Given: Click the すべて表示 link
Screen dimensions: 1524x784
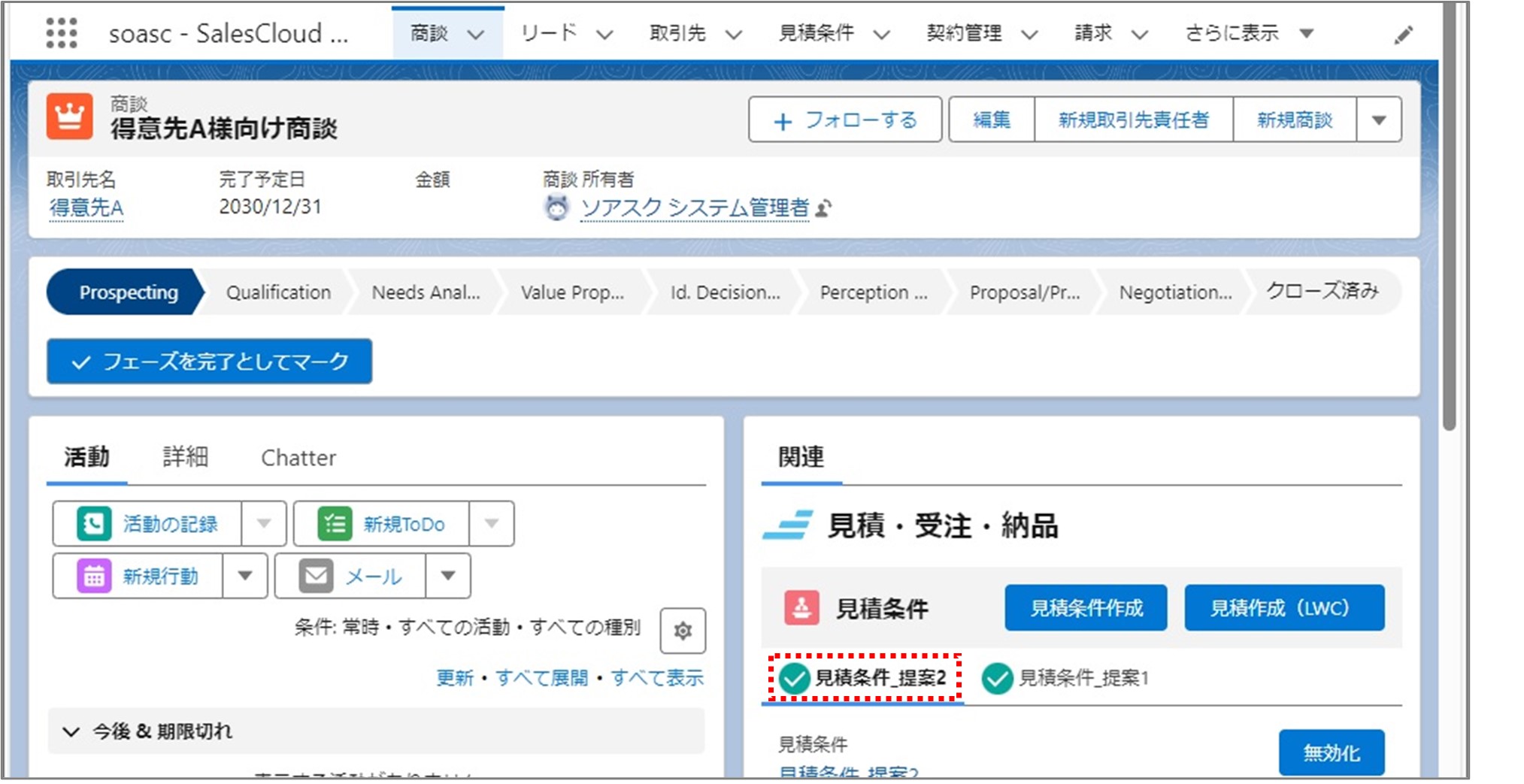Looking at the screenshot, I should pyautogui.click(x=657, y=678).
